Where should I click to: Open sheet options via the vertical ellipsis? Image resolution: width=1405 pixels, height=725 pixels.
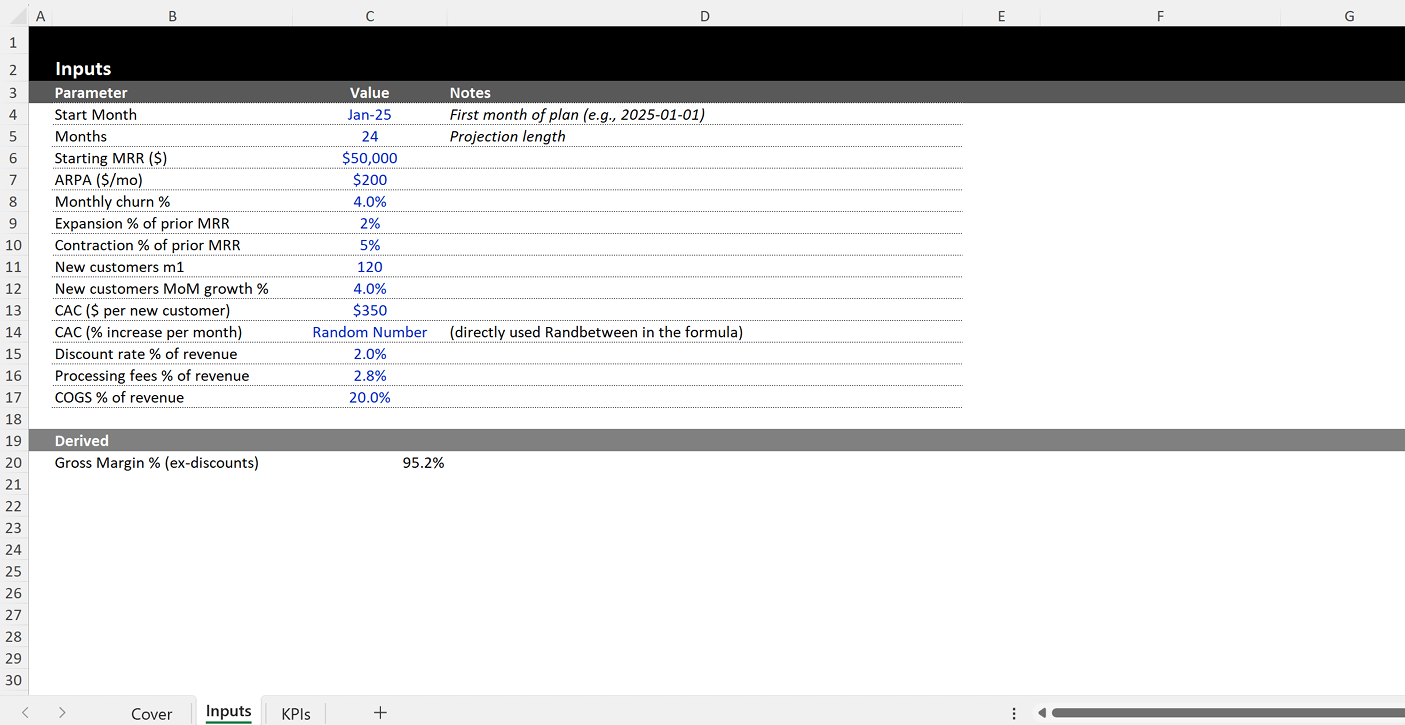1014,712
